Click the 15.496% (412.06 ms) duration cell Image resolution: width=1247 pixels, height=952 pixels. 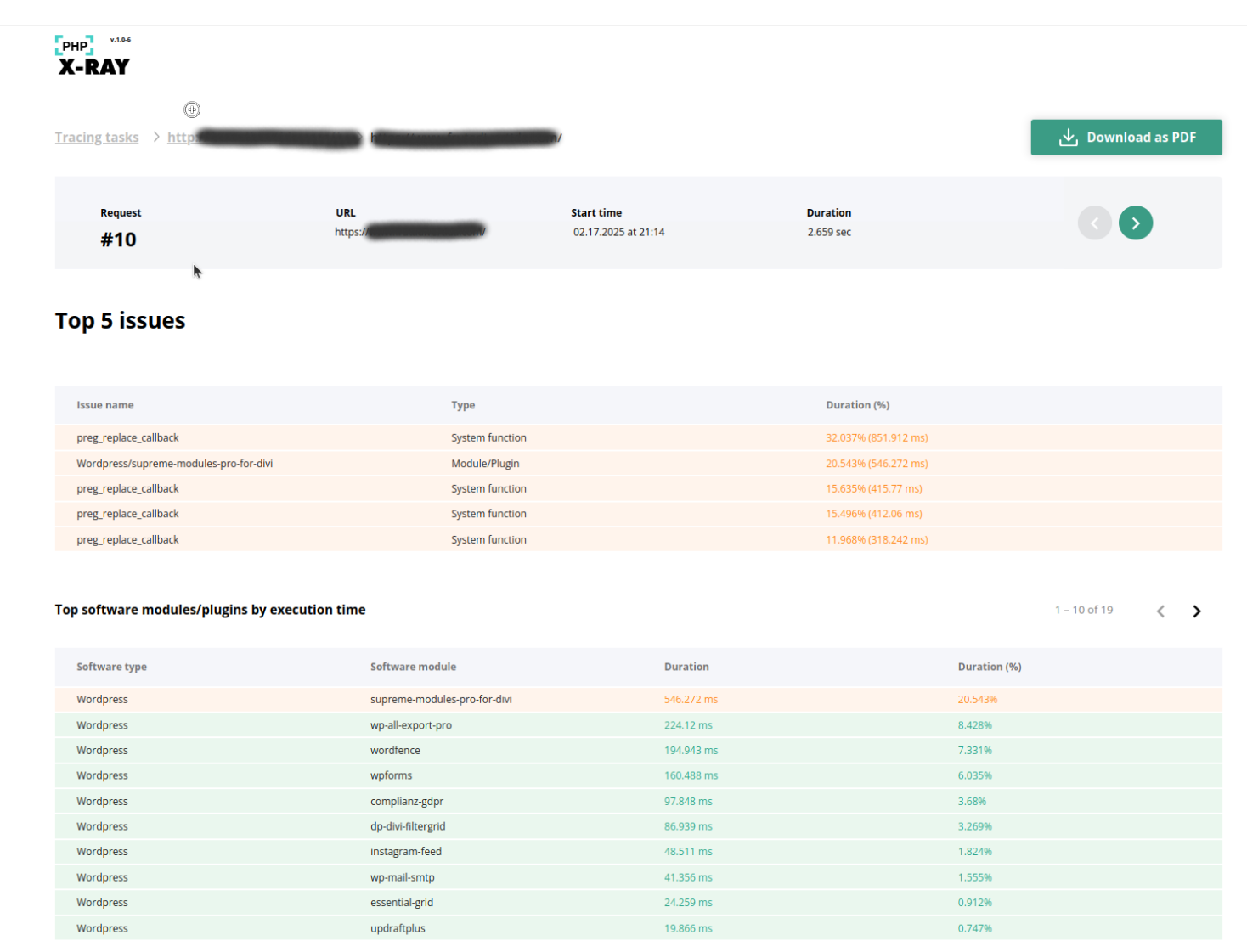[874, 514]
